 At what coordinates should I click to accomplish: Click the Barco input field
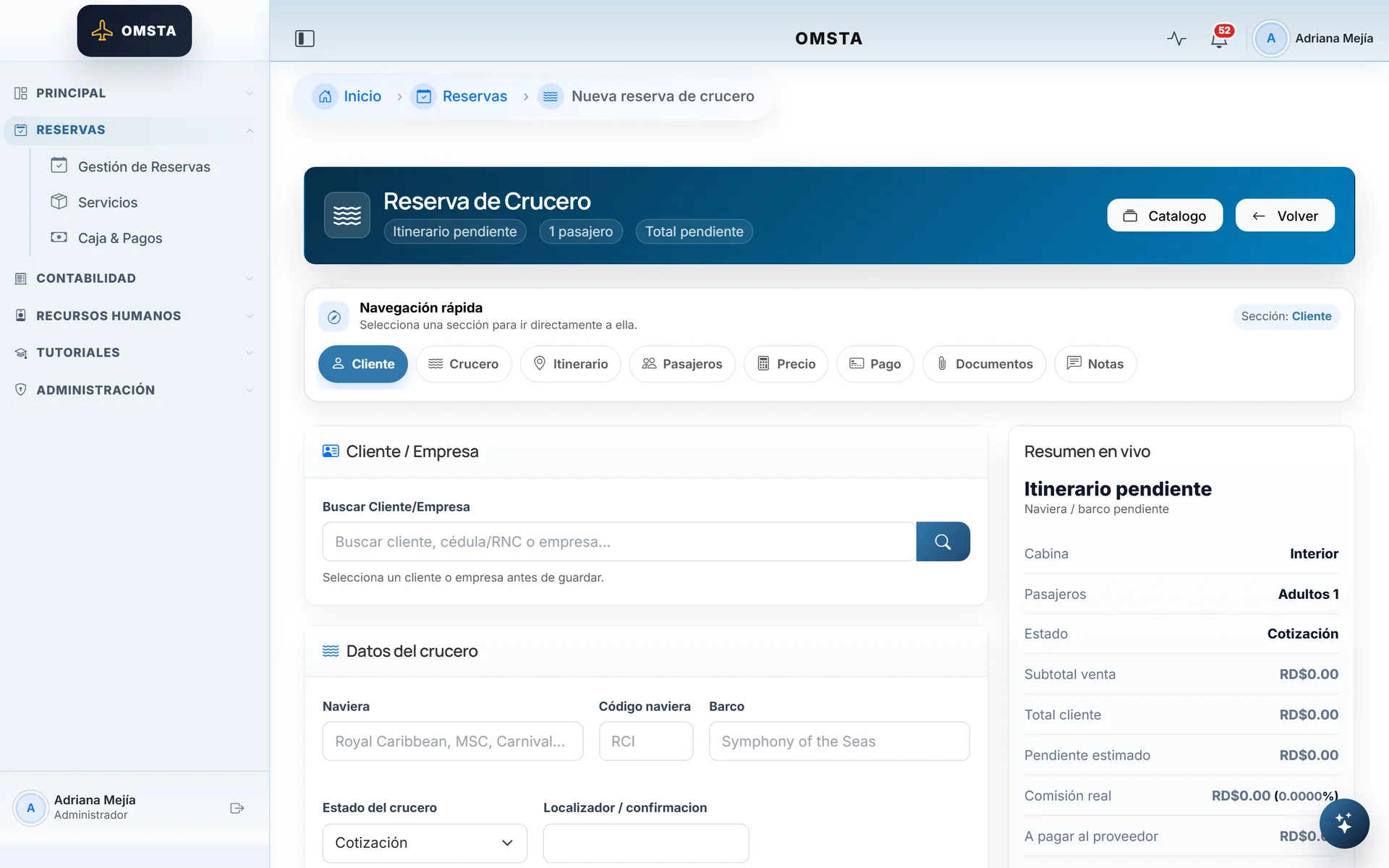[839, 741]
